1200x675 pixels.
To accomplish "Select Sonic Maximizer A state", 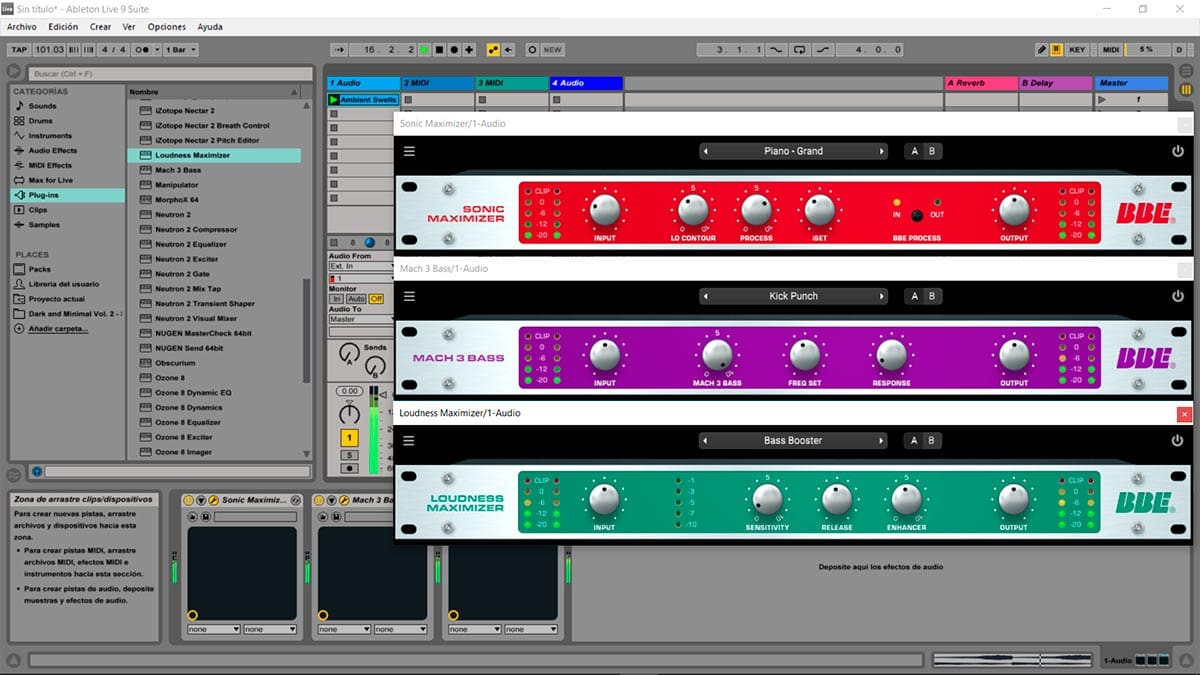I will [914, 151].
